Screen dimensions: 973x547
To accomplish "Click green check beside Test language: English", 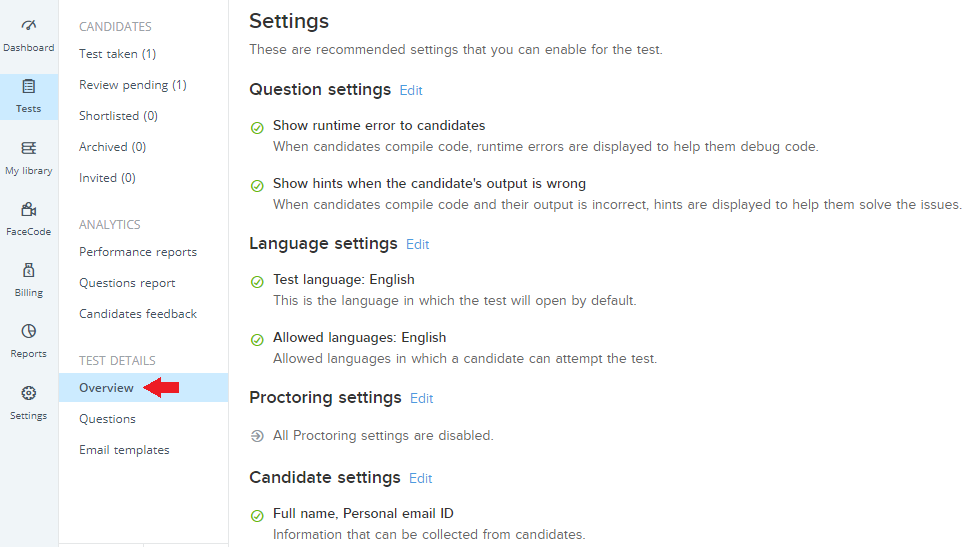I will pos(257,282).
